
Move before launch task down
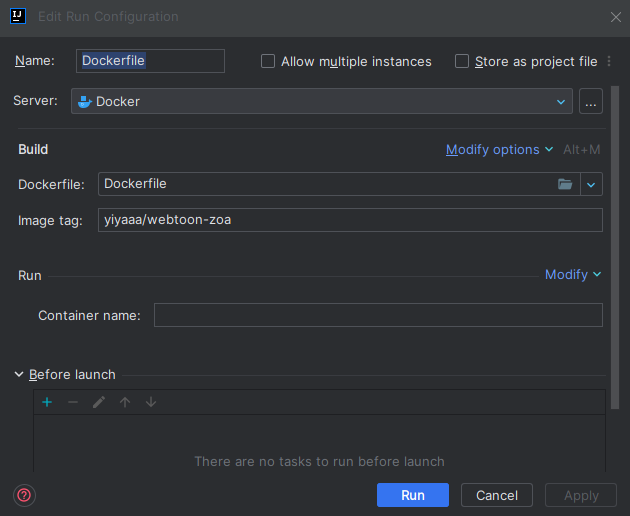tap(151, 402)
